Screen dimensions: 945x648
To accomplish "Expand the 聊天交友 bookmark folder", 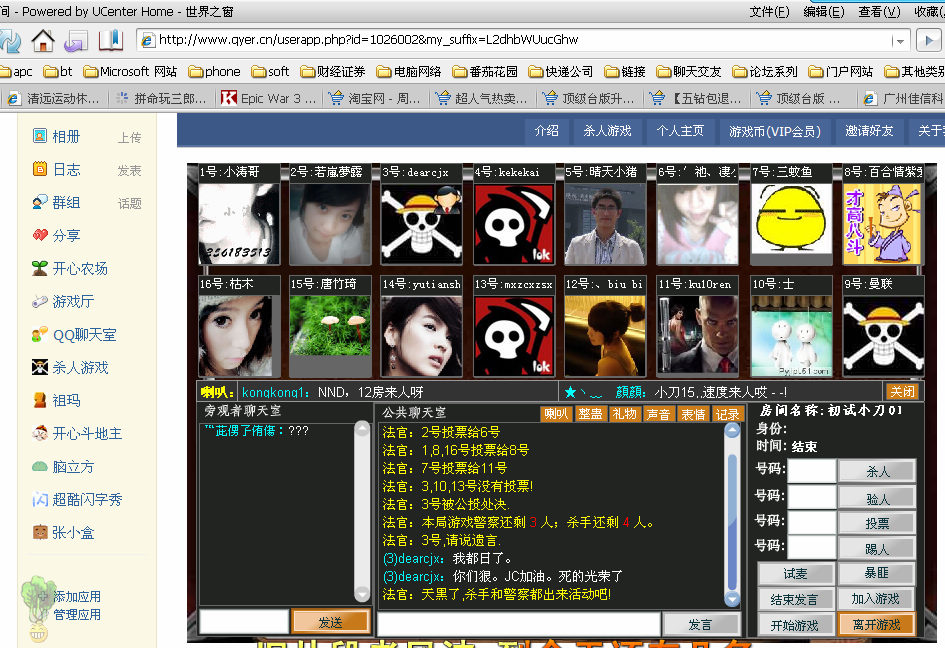I will coord(688,72).
